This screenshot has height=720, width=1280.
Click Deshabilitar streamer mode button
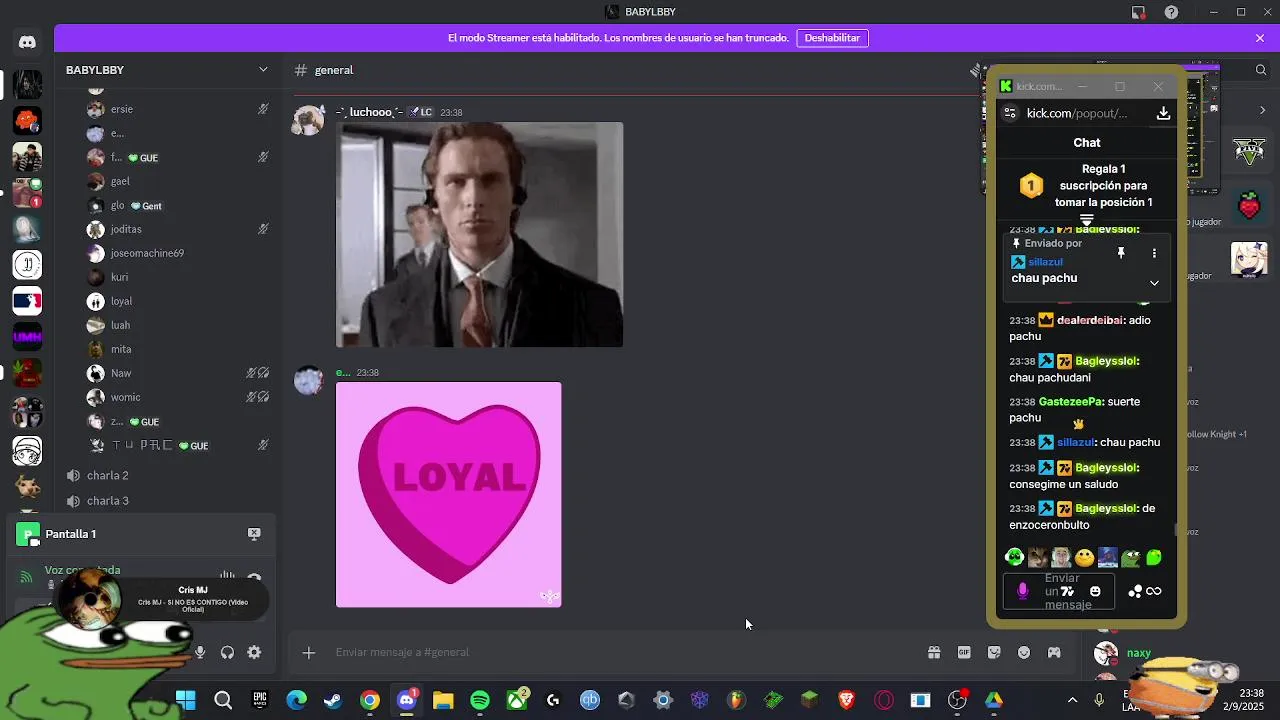tap(832, 38)
